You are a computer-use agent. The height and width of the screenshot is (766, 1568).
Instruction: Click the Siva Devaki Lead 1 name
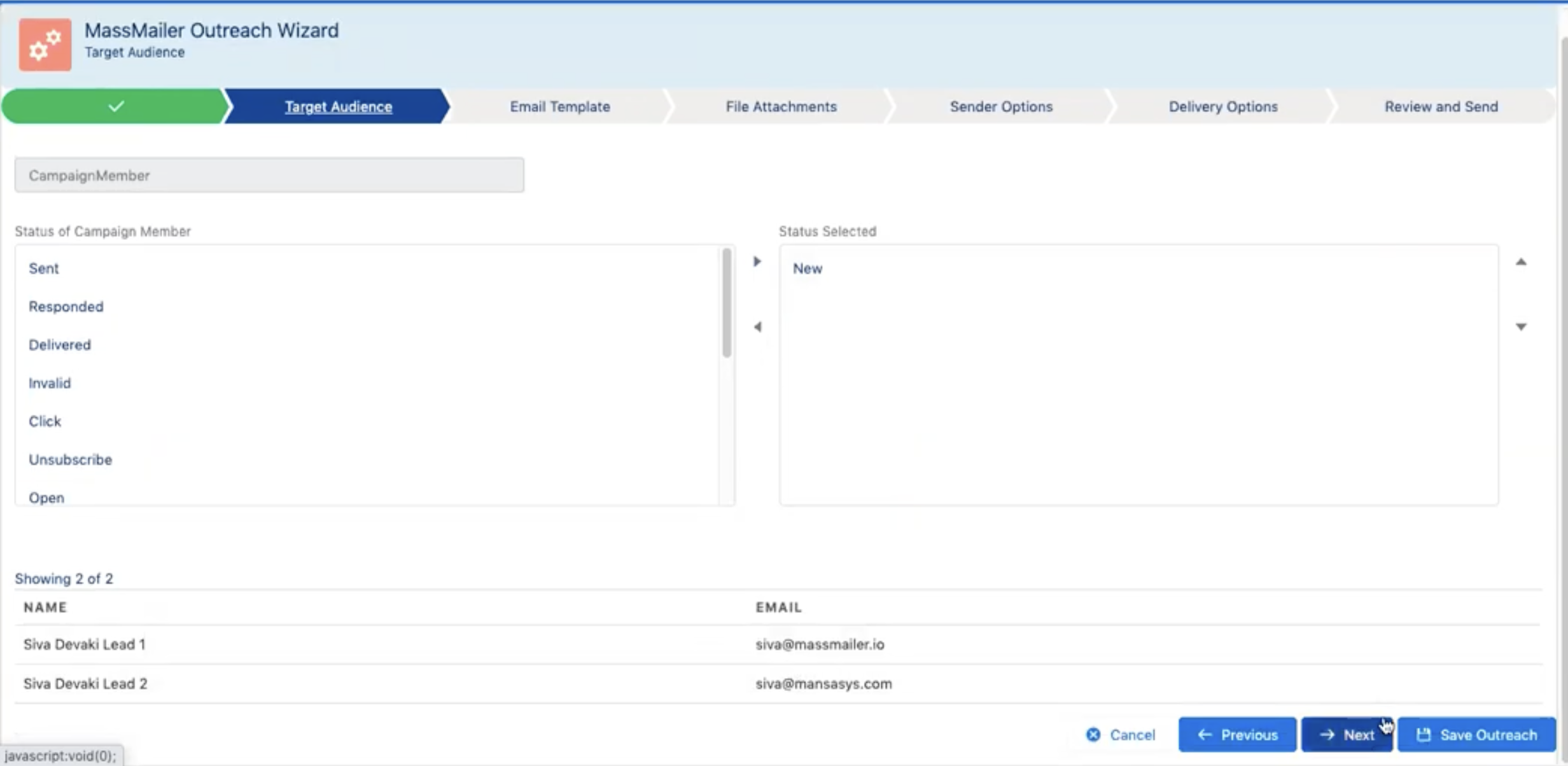pyautogui.click(x=85, y=644)
